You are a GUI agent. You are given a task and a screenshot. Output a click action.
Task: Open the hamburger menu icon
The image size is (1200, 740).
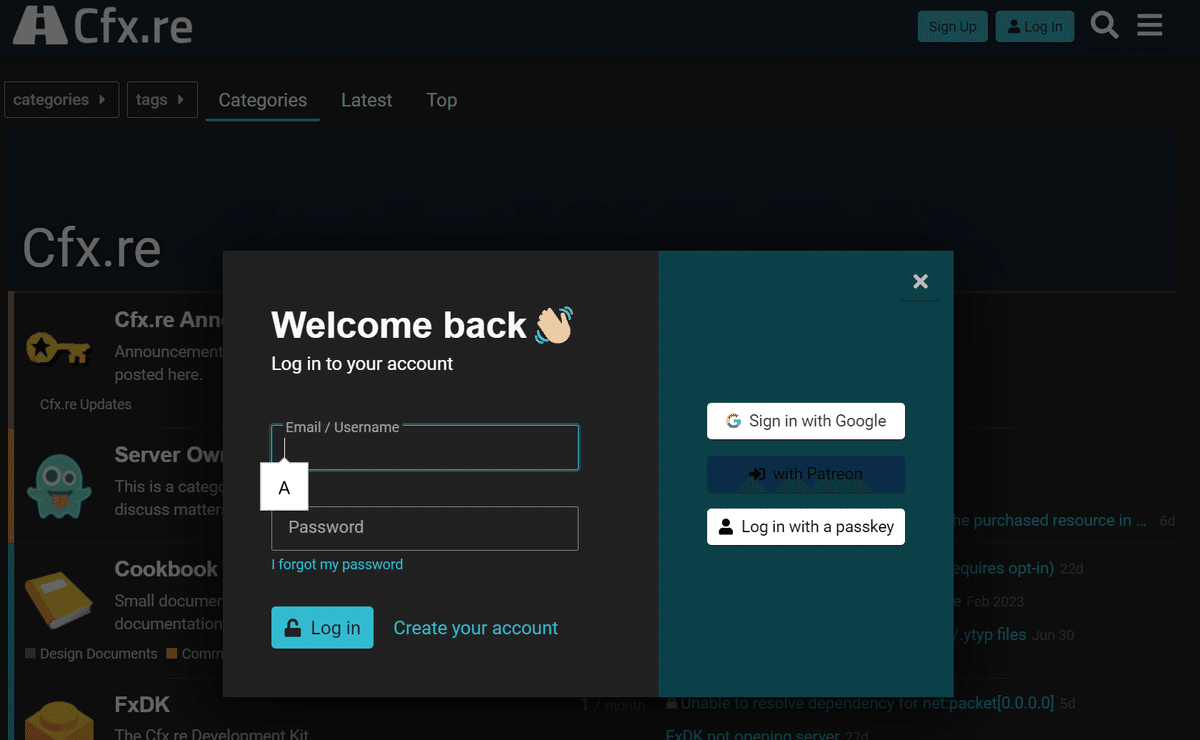[1150, 26]
